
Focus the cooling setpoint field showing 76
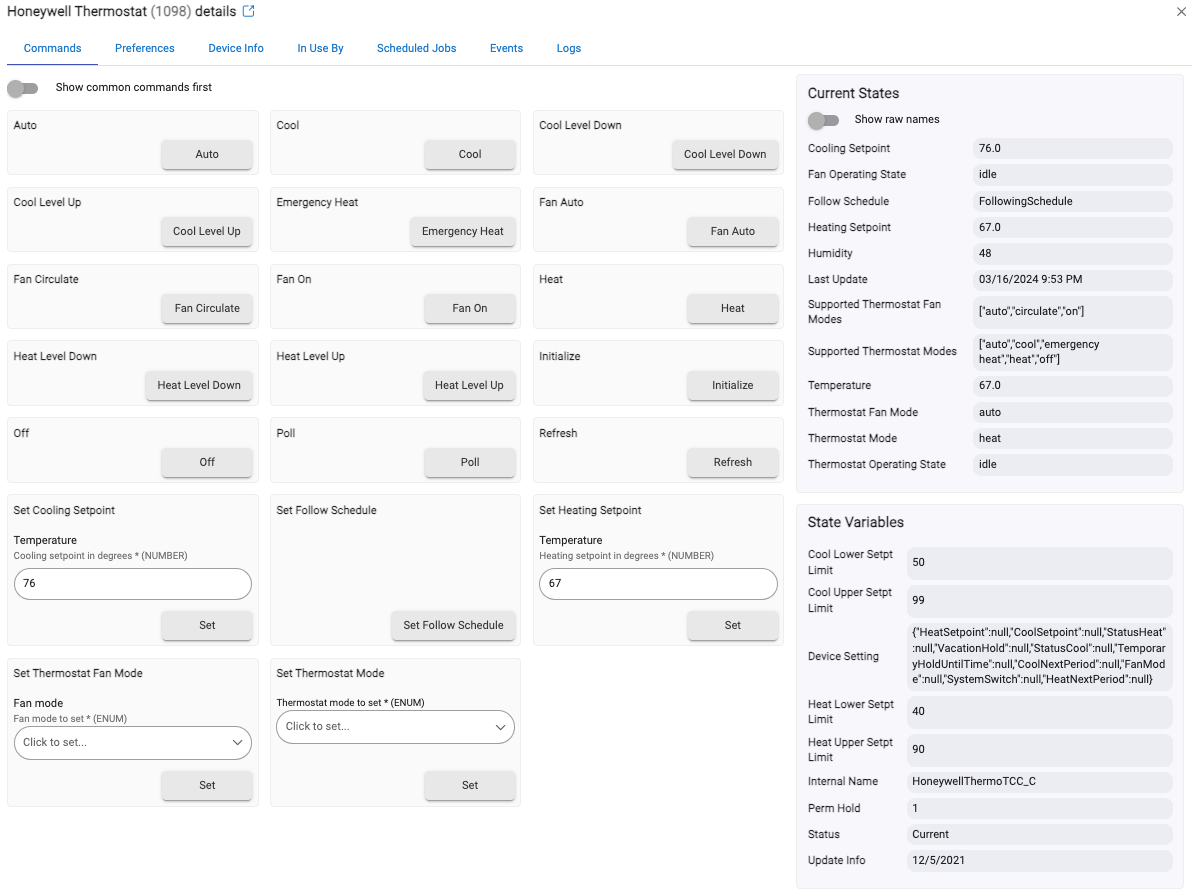click(133, 584)
